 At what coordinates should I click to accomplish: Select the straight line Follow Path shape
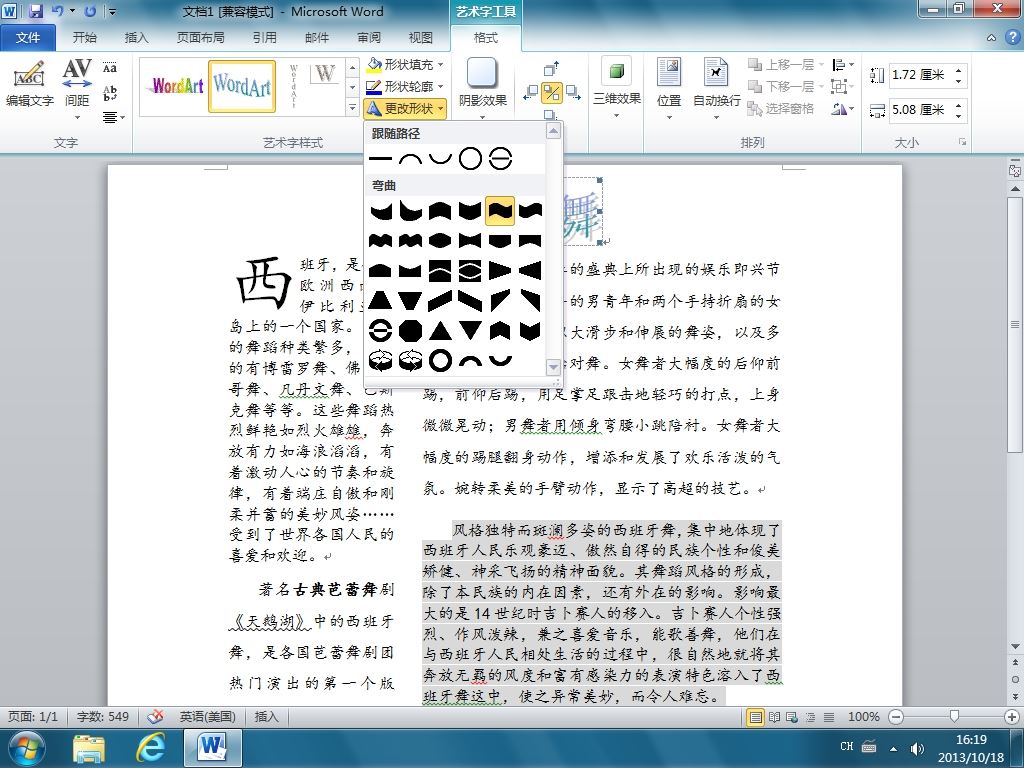click(x=380, y=158)
